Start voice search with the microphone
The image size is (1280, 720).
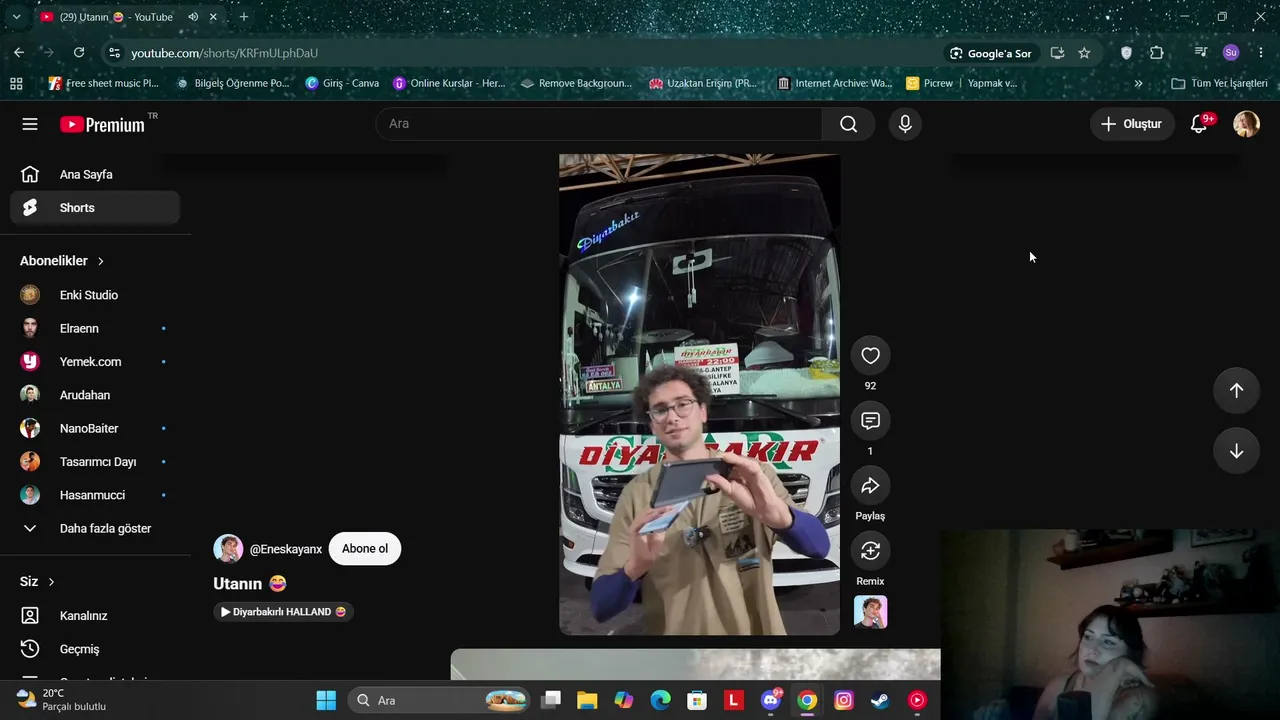905,124
